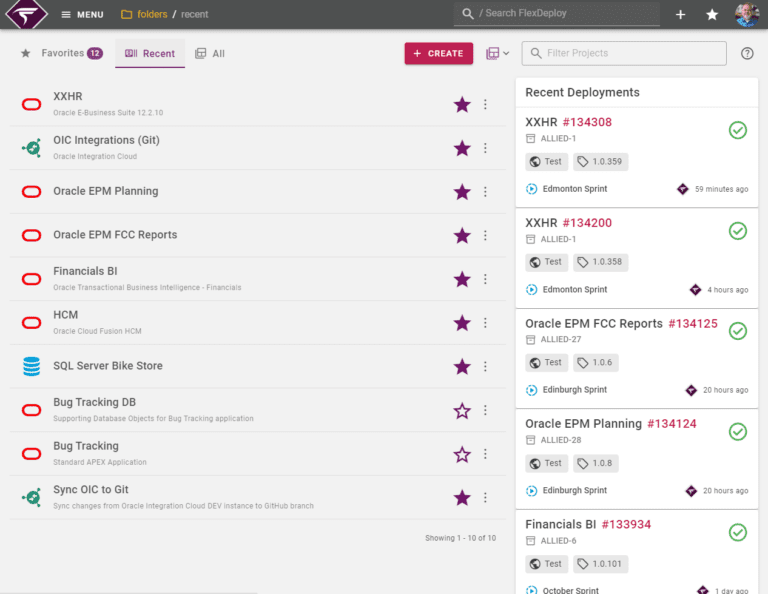
Task: Click the plus icon in top bar
Action: pos(680,15)
